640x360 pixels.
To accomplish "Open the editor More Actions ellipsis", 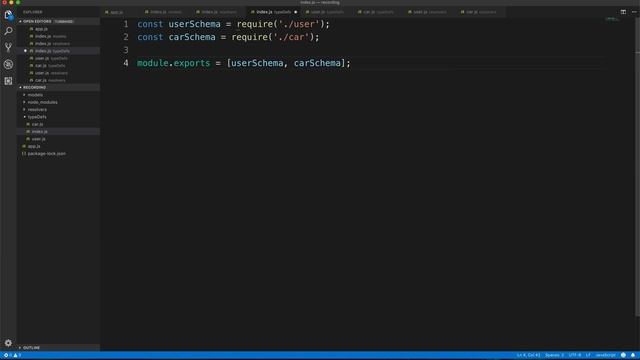I will click(634, 12).
